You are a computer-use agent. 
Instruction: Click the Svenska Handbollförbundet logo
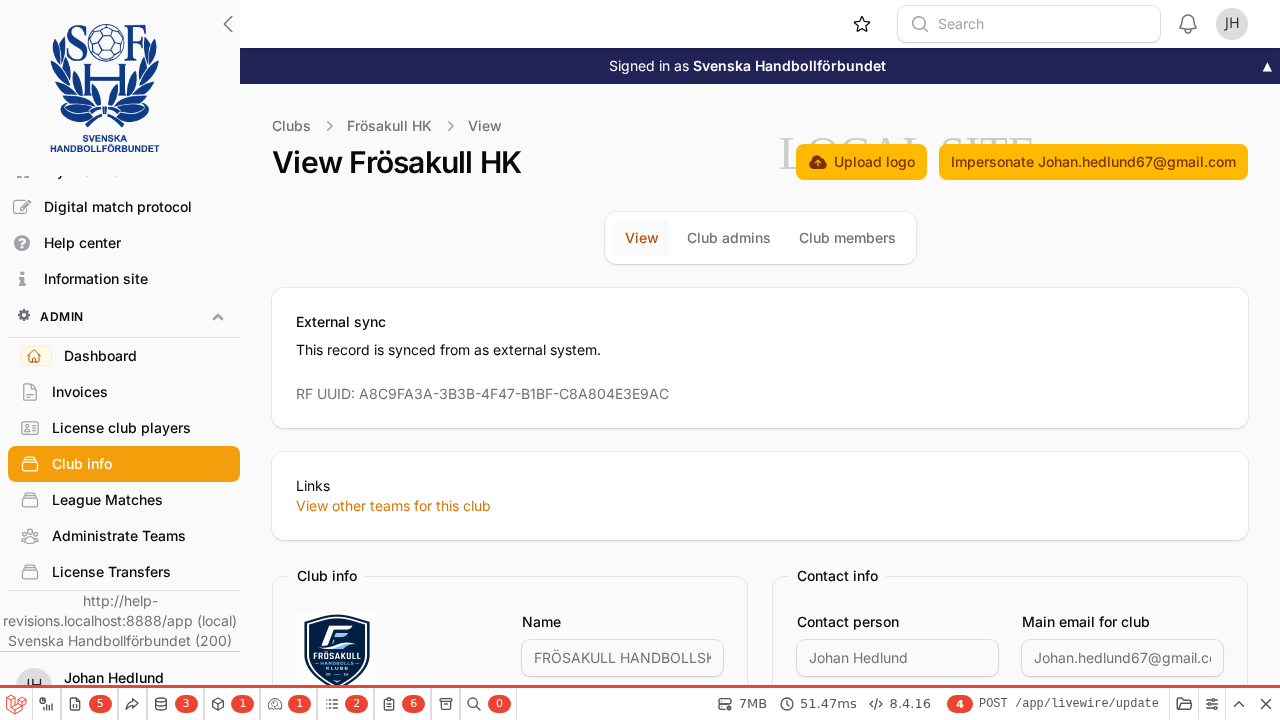pos(105,88)
